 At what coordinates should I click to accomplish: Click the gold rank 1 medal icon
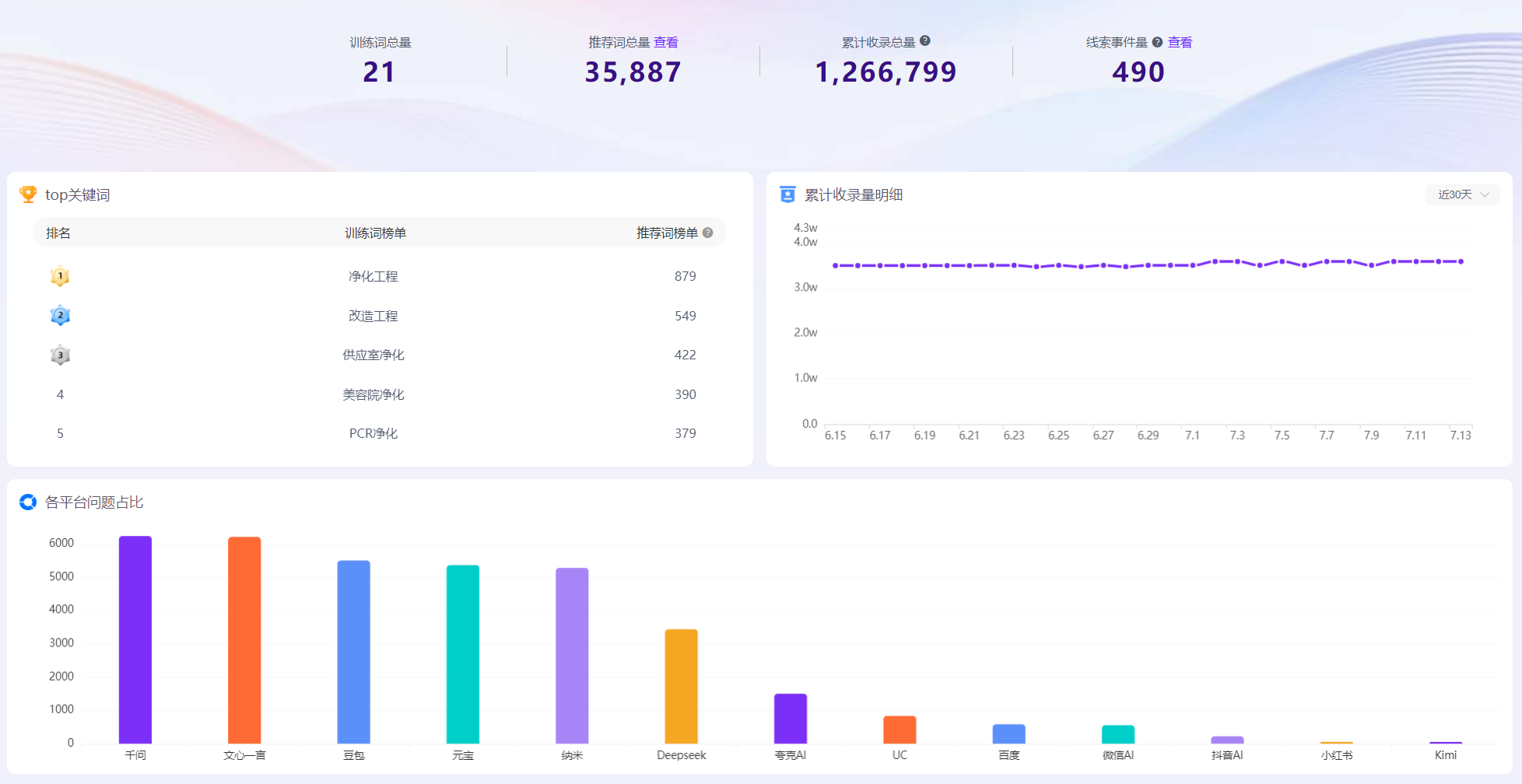(x=60, y=276)
